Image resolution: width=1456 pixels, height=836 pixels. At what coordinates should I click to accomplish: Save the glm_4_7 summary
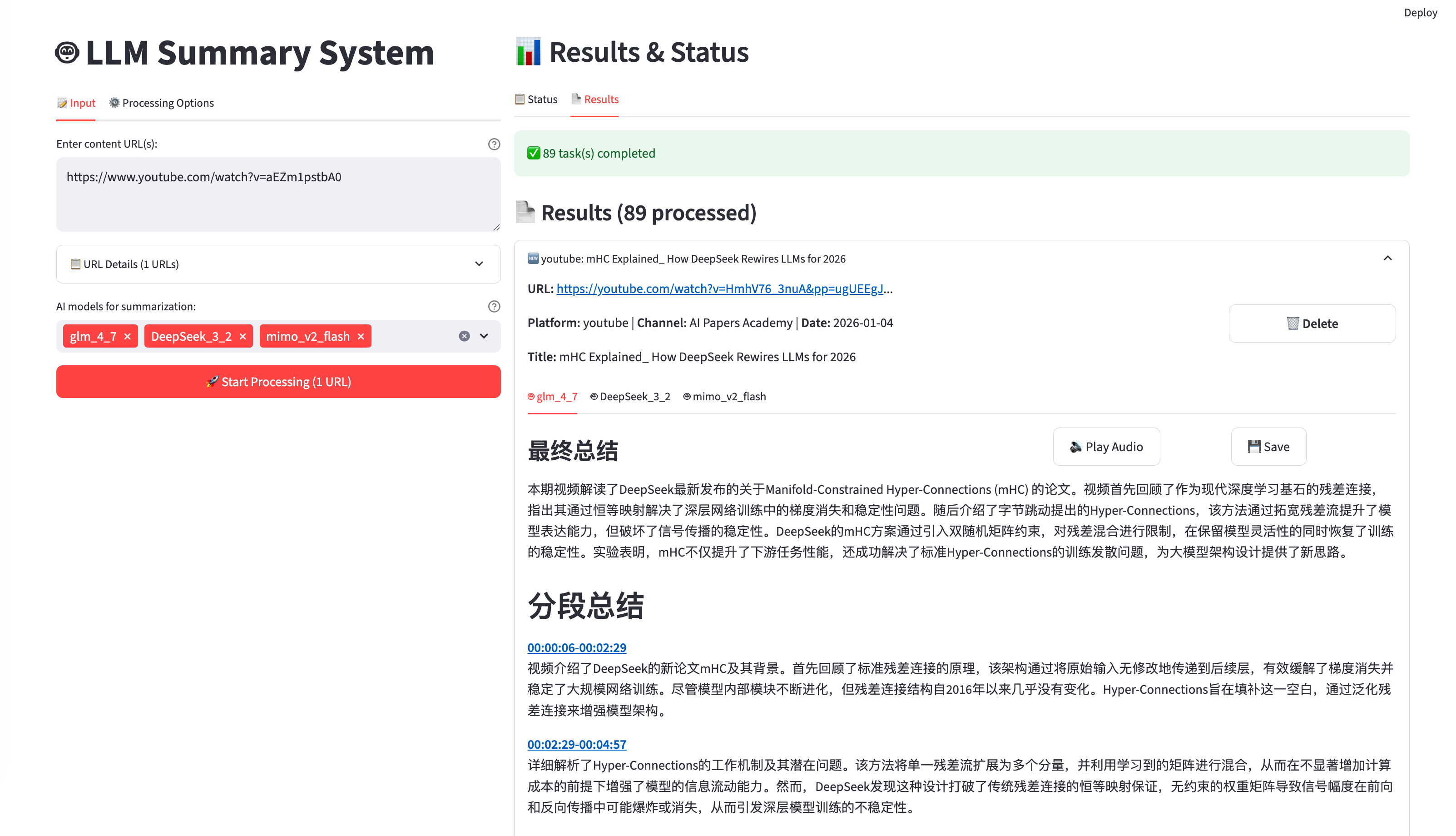tap(1268, 447)
